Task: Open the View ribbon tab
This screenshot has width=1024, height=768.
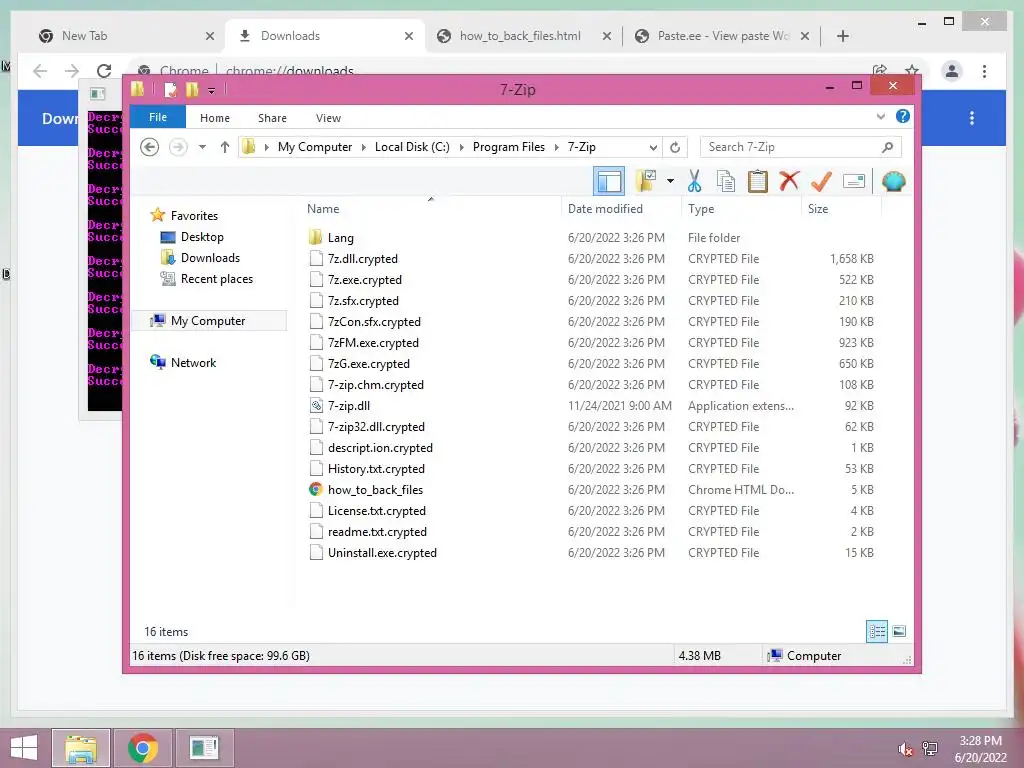Action: tap(328, 118)
